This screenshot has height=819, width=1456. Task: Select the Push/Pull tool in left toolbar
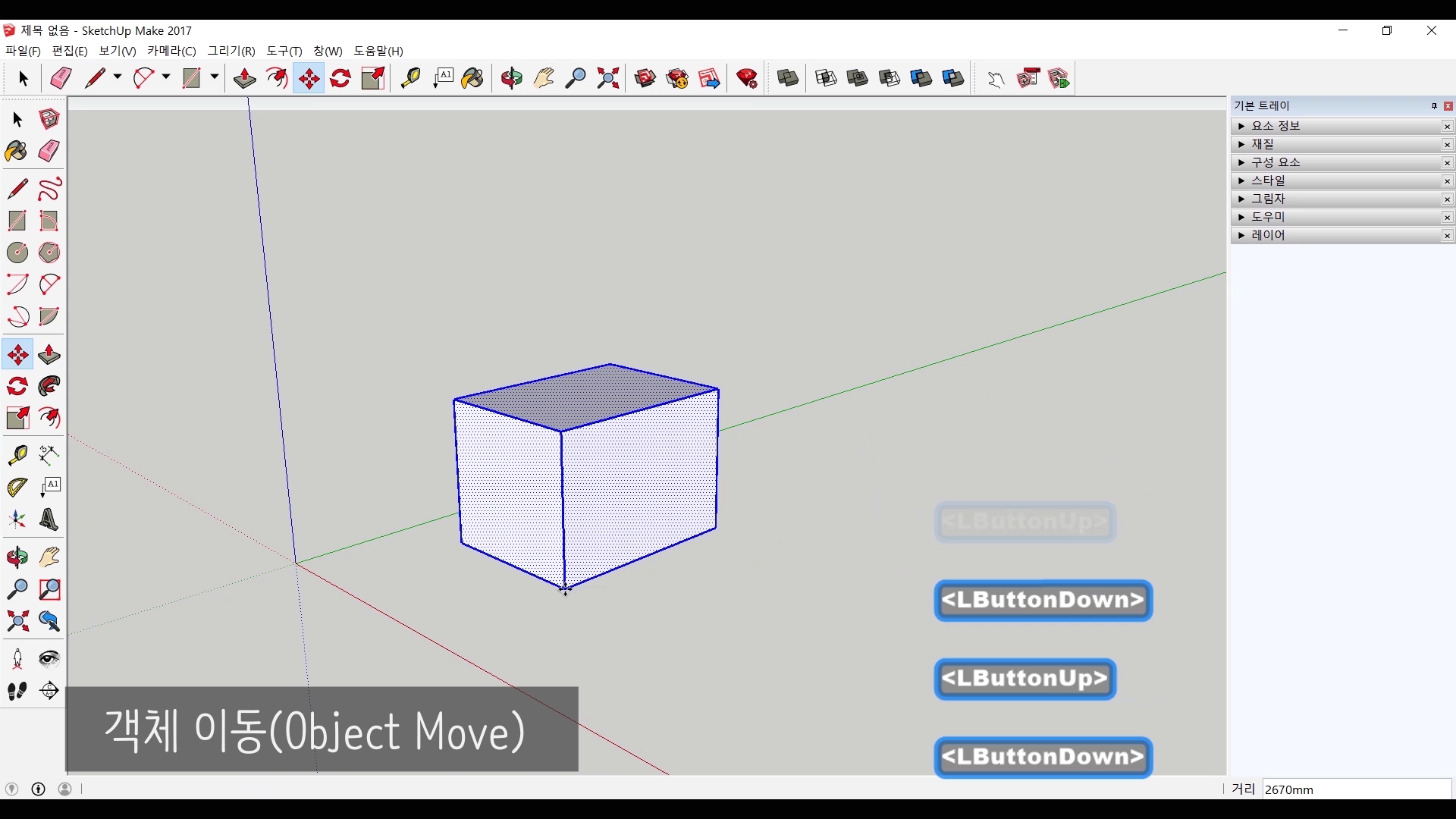click(x=49, y=355)
